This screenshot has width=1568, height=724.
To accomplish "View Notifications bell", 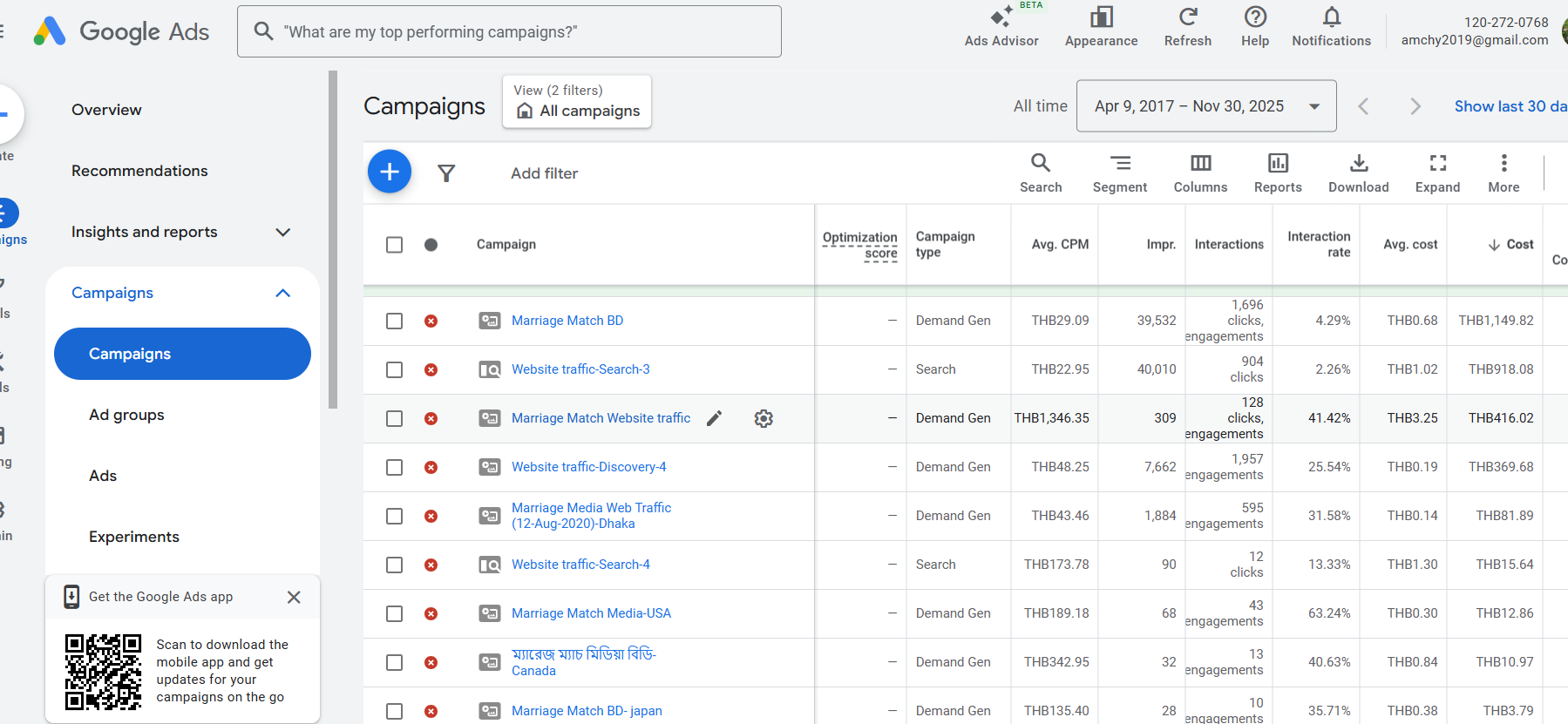I will (x=1331, y=27).
